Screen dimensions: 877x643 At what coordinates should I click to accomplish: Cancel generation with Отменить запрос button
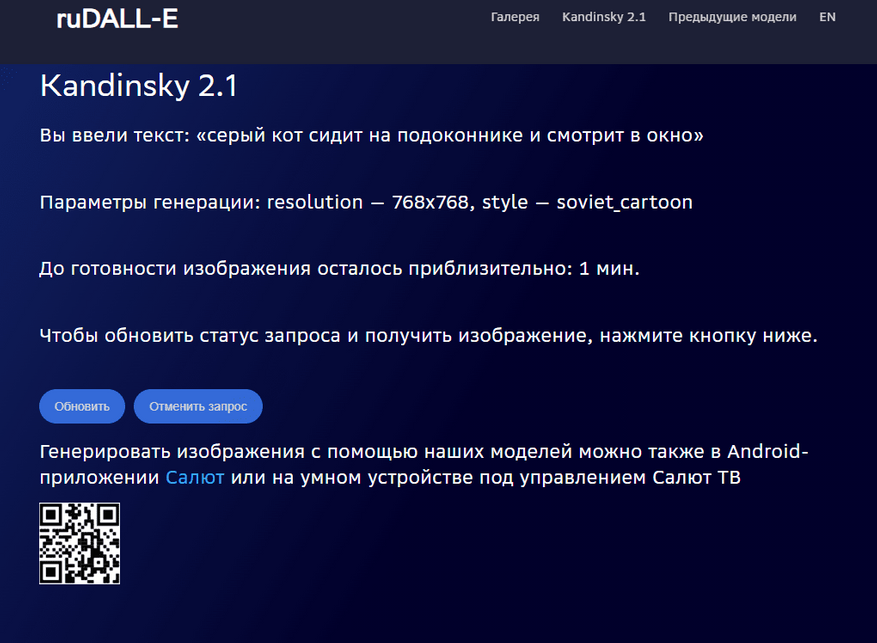(x=198, y=406)
